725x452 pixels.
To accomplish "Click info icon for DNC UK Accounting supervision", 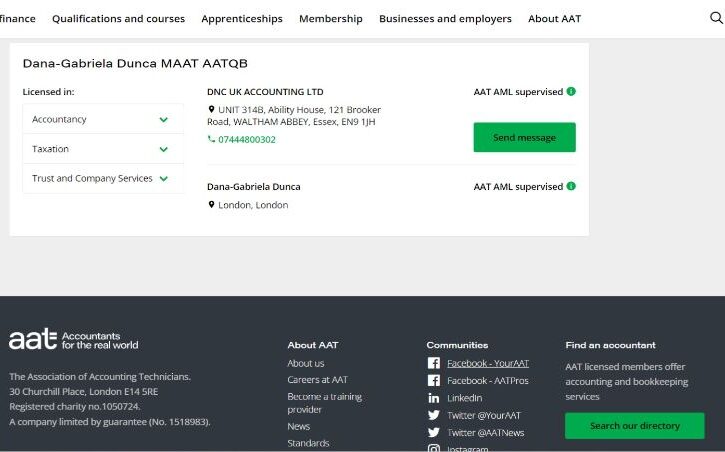I will (x=571, y=92).
